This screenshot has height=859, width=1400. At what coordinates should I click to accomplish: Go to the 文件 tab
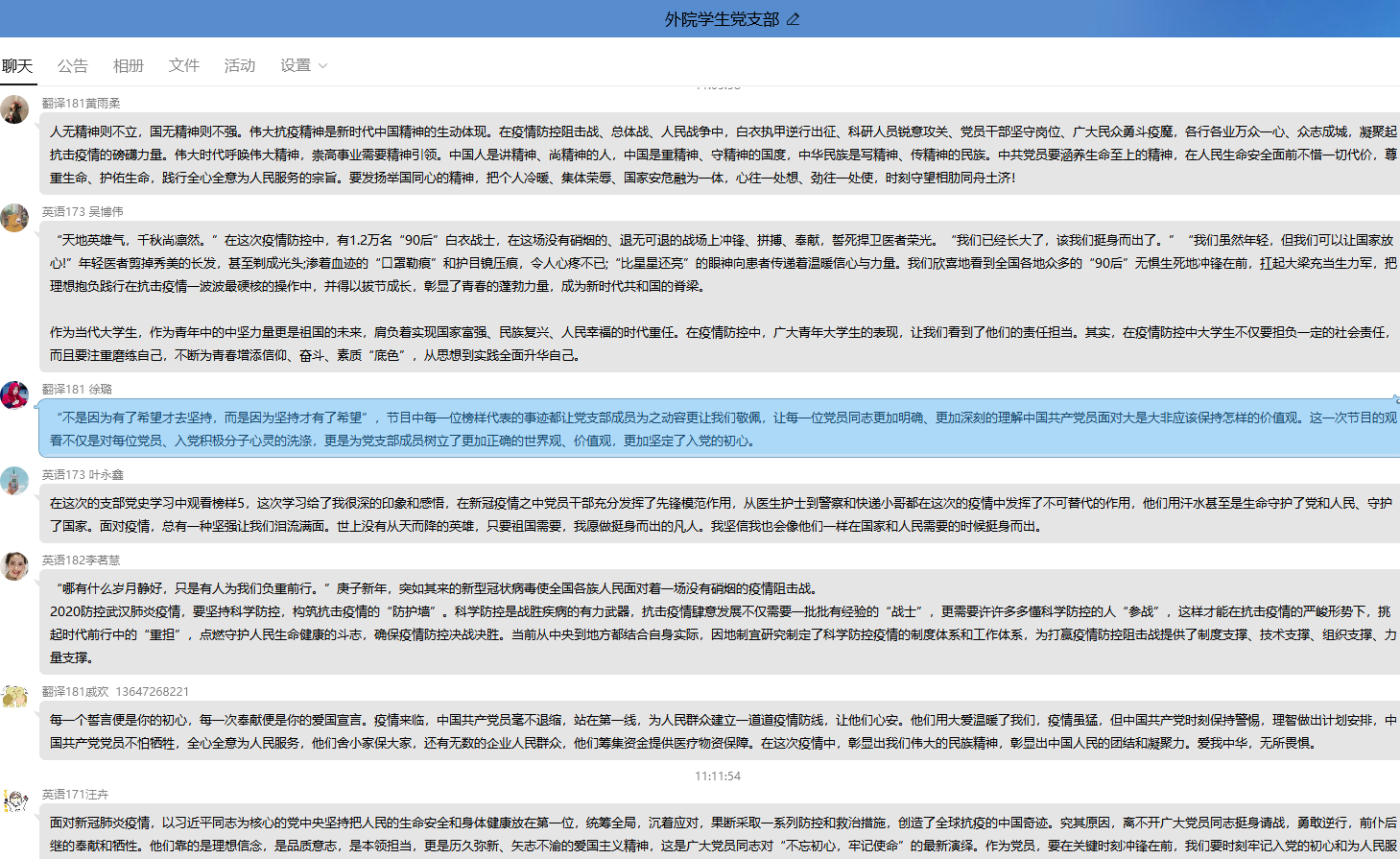pos(183,65)
